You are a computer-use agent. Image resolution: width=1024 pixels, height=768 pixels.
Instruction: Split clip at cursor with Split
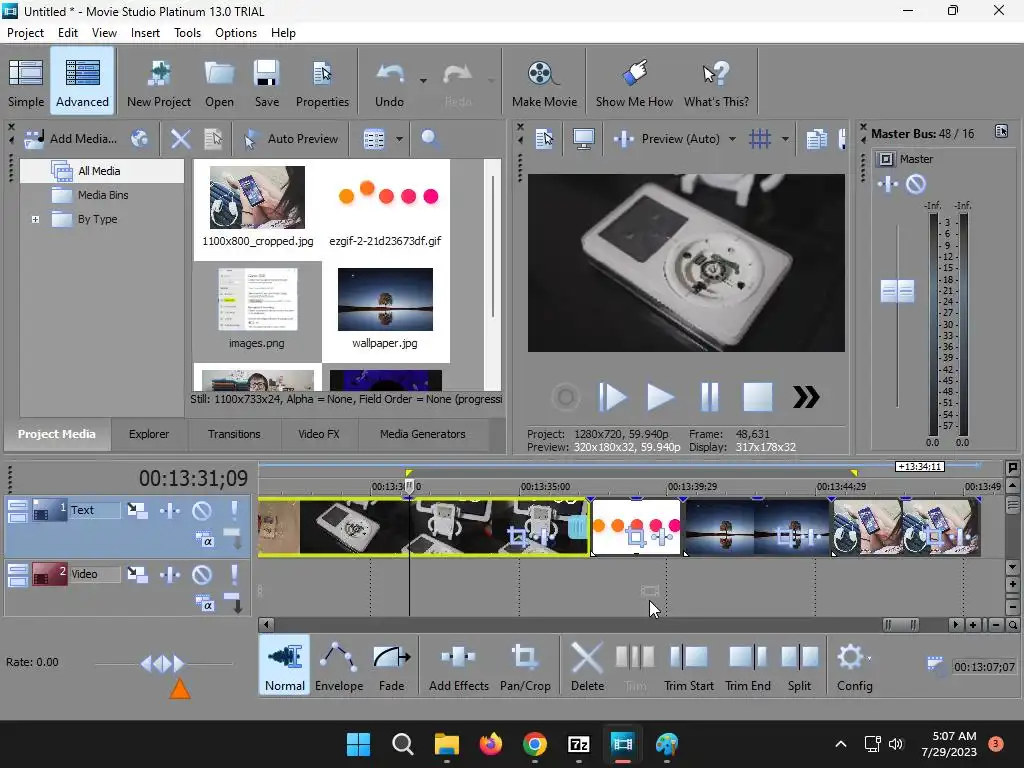pos(799,665)
